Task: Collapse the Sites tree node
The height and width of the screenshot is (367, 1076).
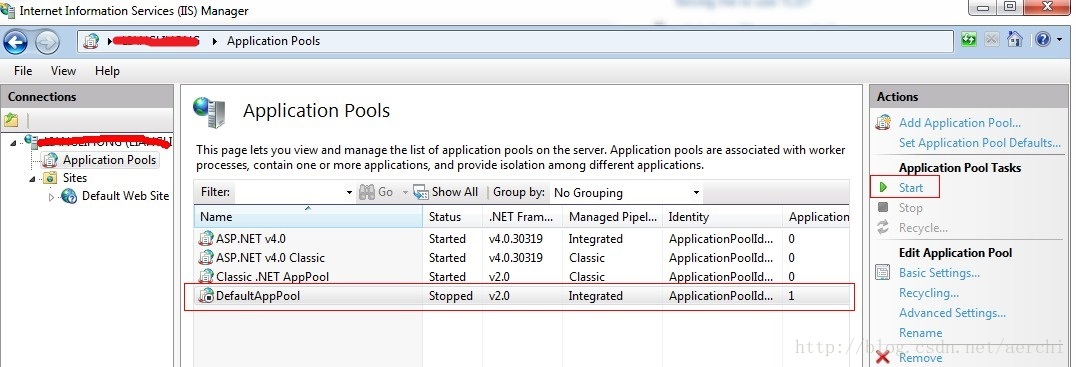Action: click(32, 179)
